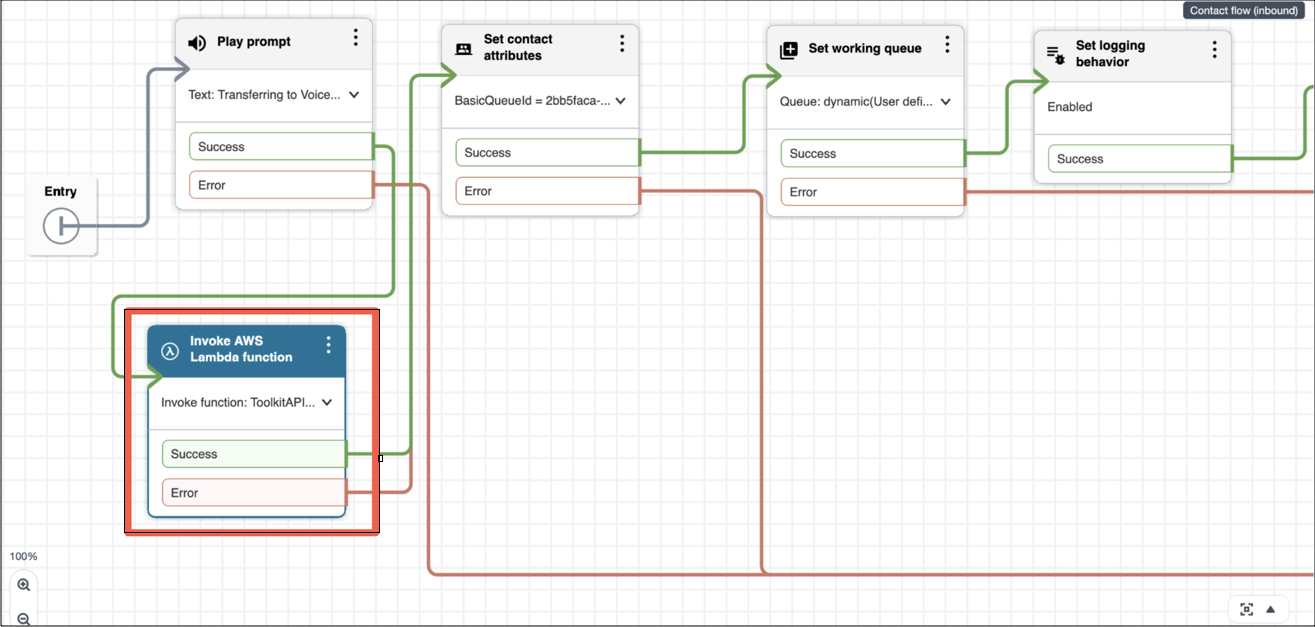Expand the toolbar arrow at bottom right
The width and height of the screenshot is (1315, 627).
point(1271,609)
